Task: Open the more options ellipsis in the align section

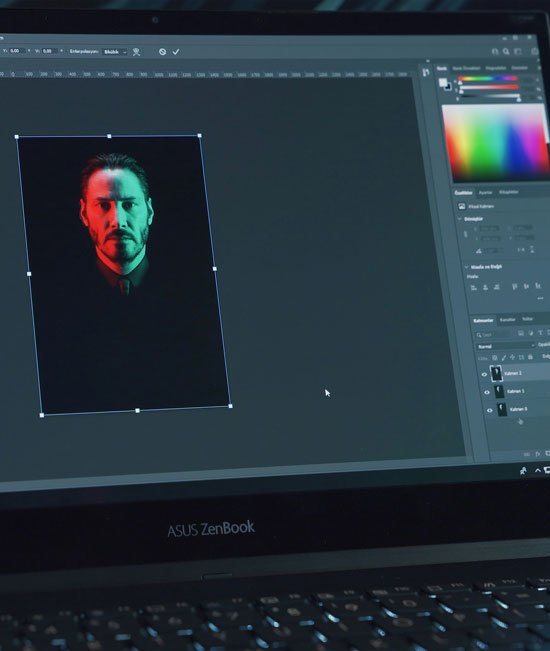Action: tap(540, 298)
